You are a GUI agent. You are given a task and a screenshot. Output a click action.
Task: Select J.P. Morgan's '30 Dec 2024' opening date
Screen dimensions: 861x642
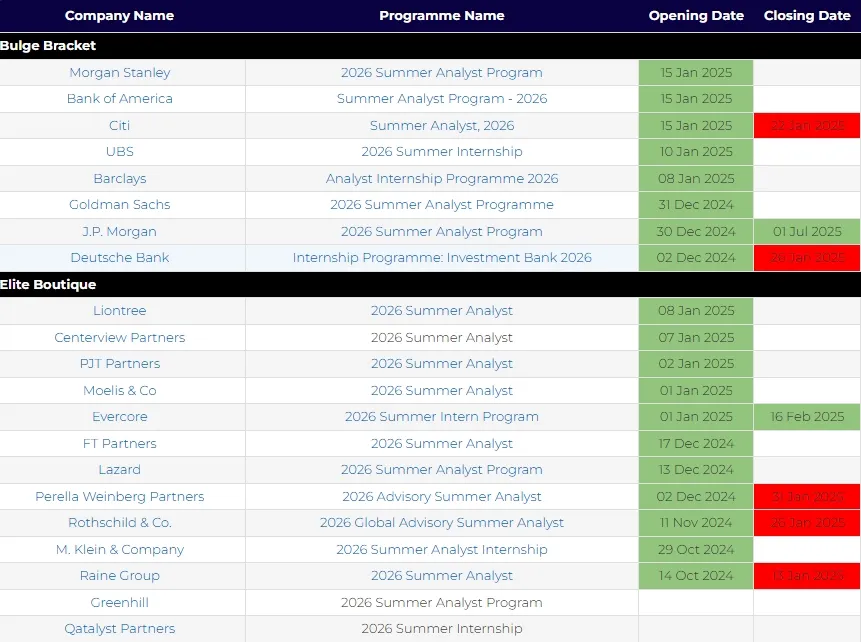(696, 232)
